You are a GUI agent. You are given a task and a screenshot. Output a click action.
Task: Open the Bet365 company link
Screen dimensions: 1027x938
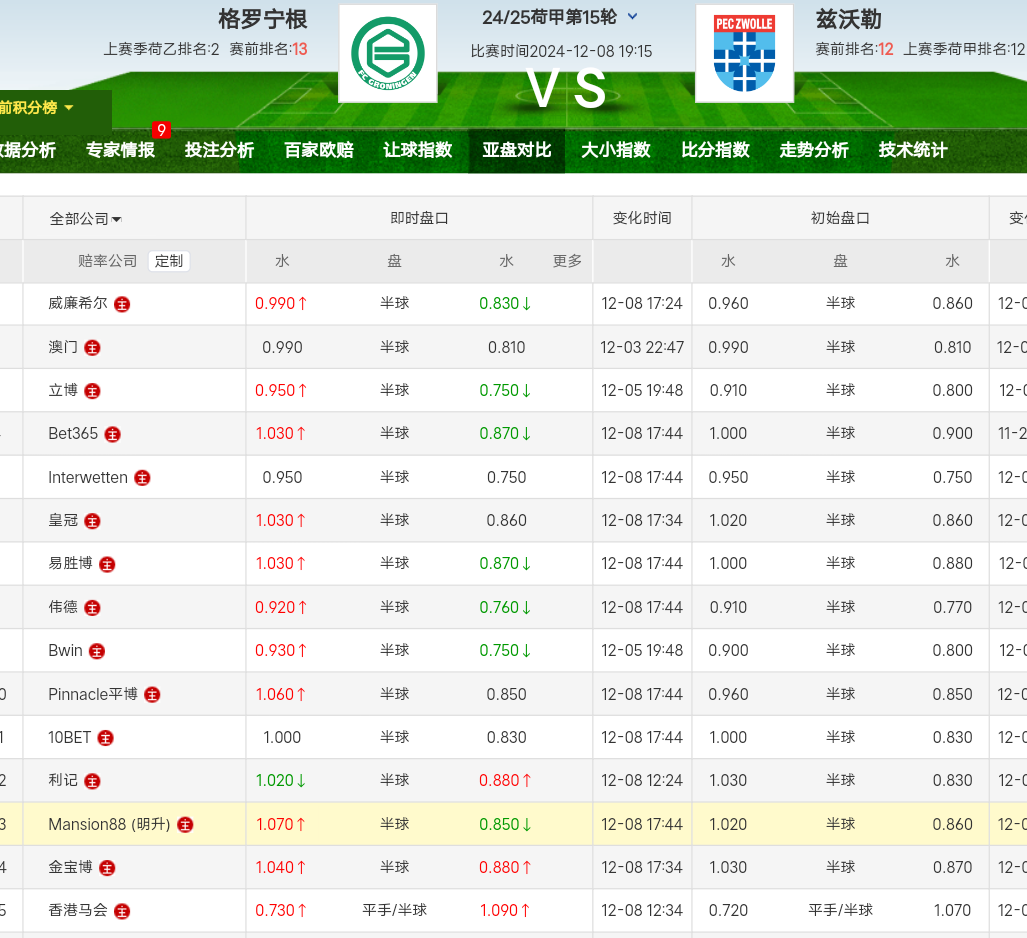click(x=73, y=434)
